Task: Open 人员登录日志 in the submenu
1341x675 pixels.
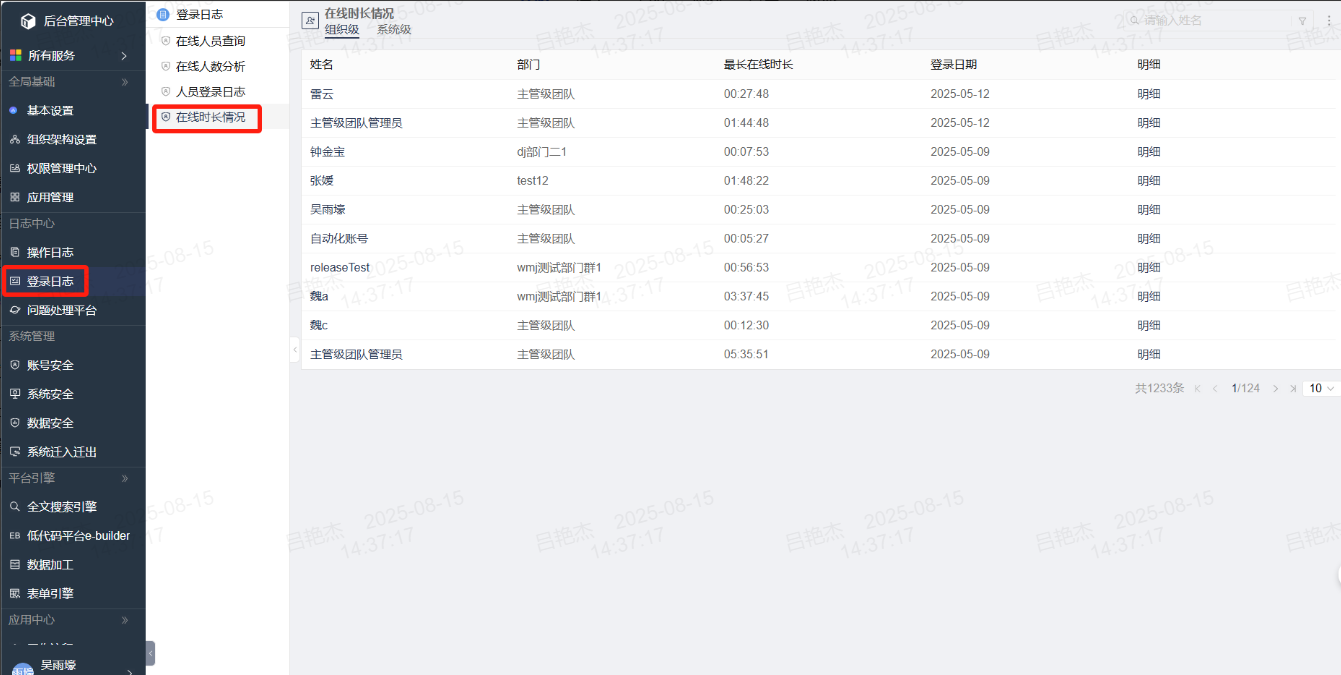Action: [x=210, y=92]
